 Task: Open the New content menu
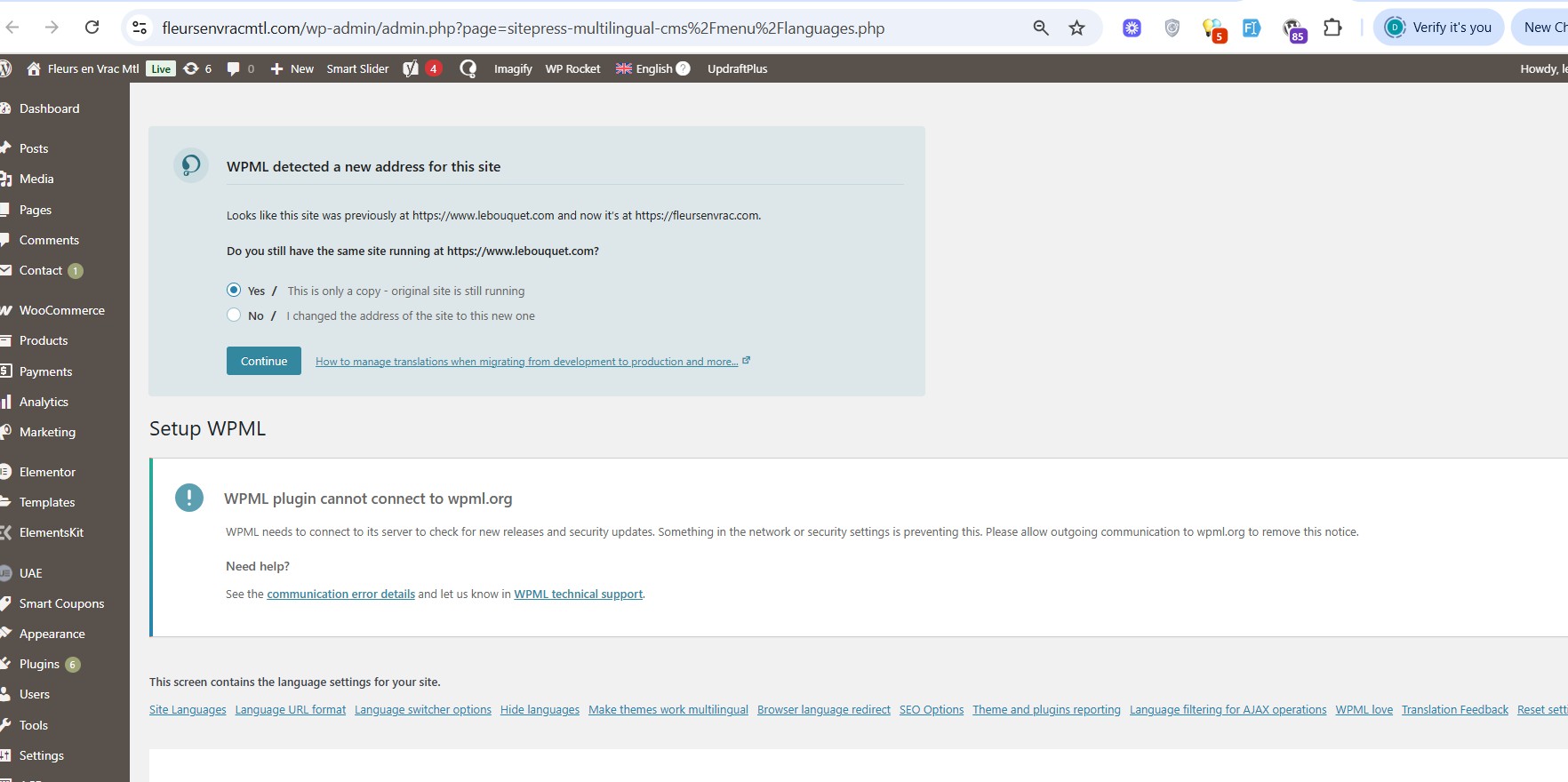click(x=292, y=68)
